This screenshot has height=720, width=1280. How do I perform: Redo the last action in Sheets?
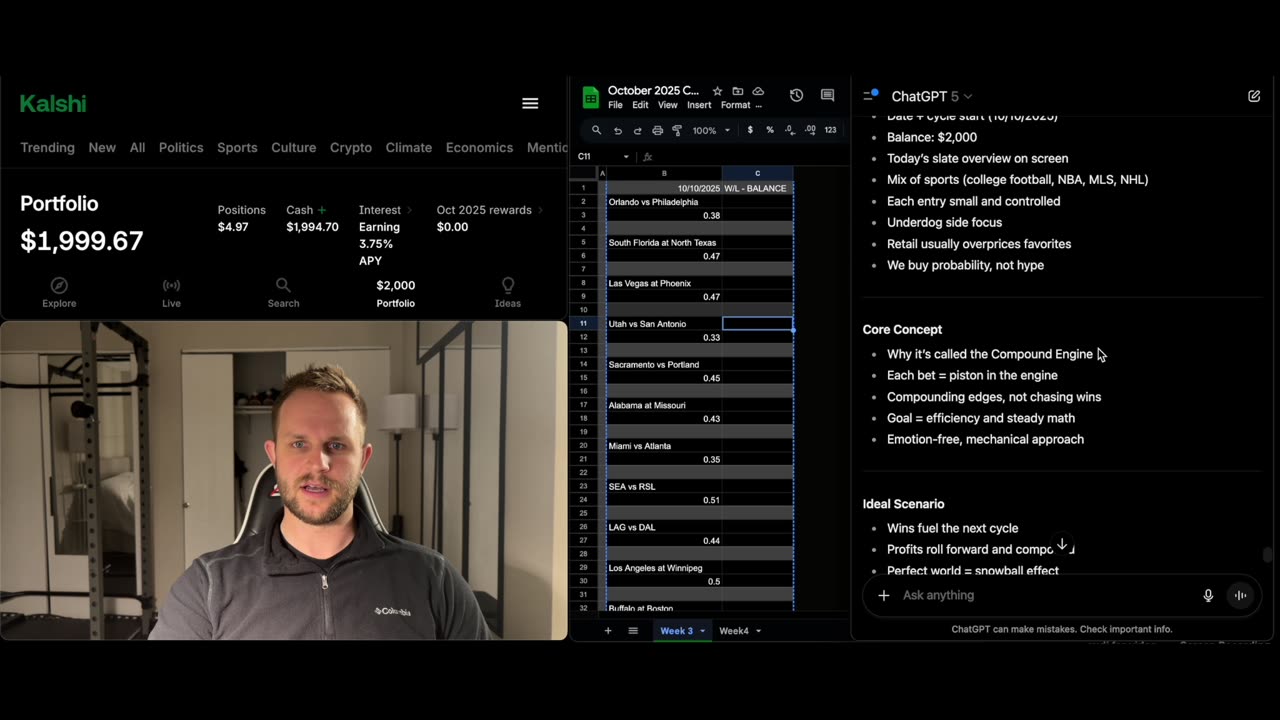coord(638,130)
